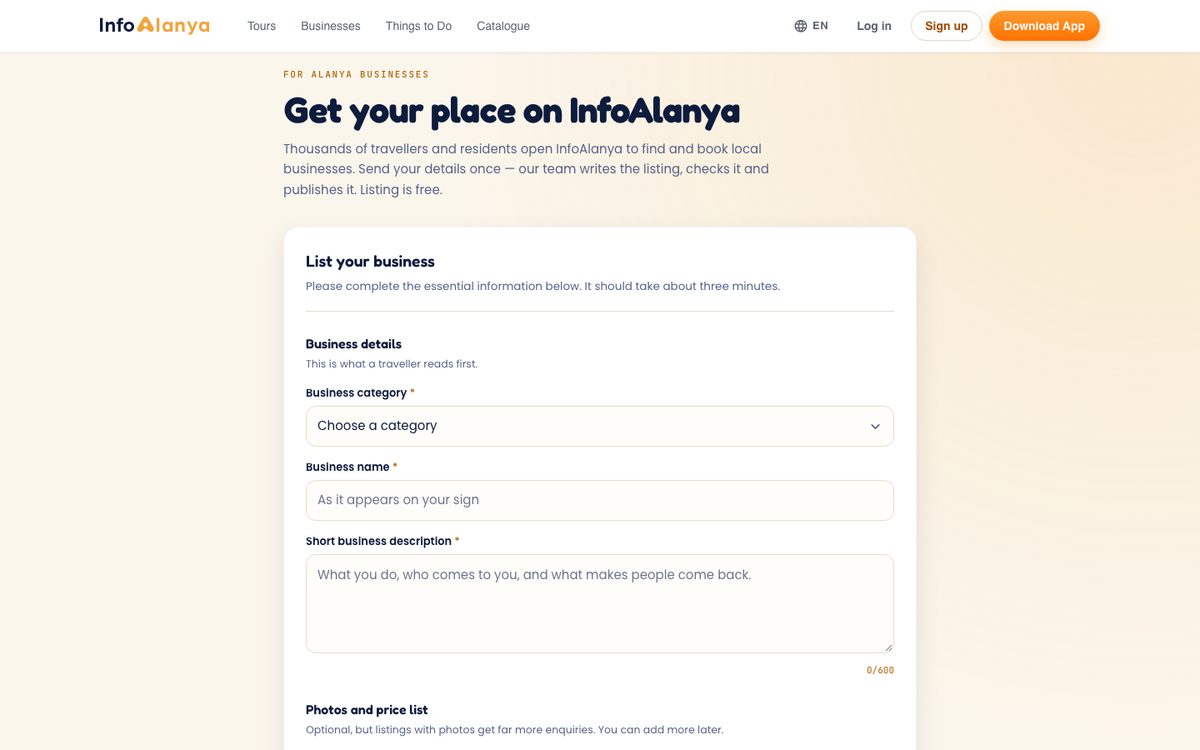Click the category dropdown chevron arrow

[x=875, y=426]
